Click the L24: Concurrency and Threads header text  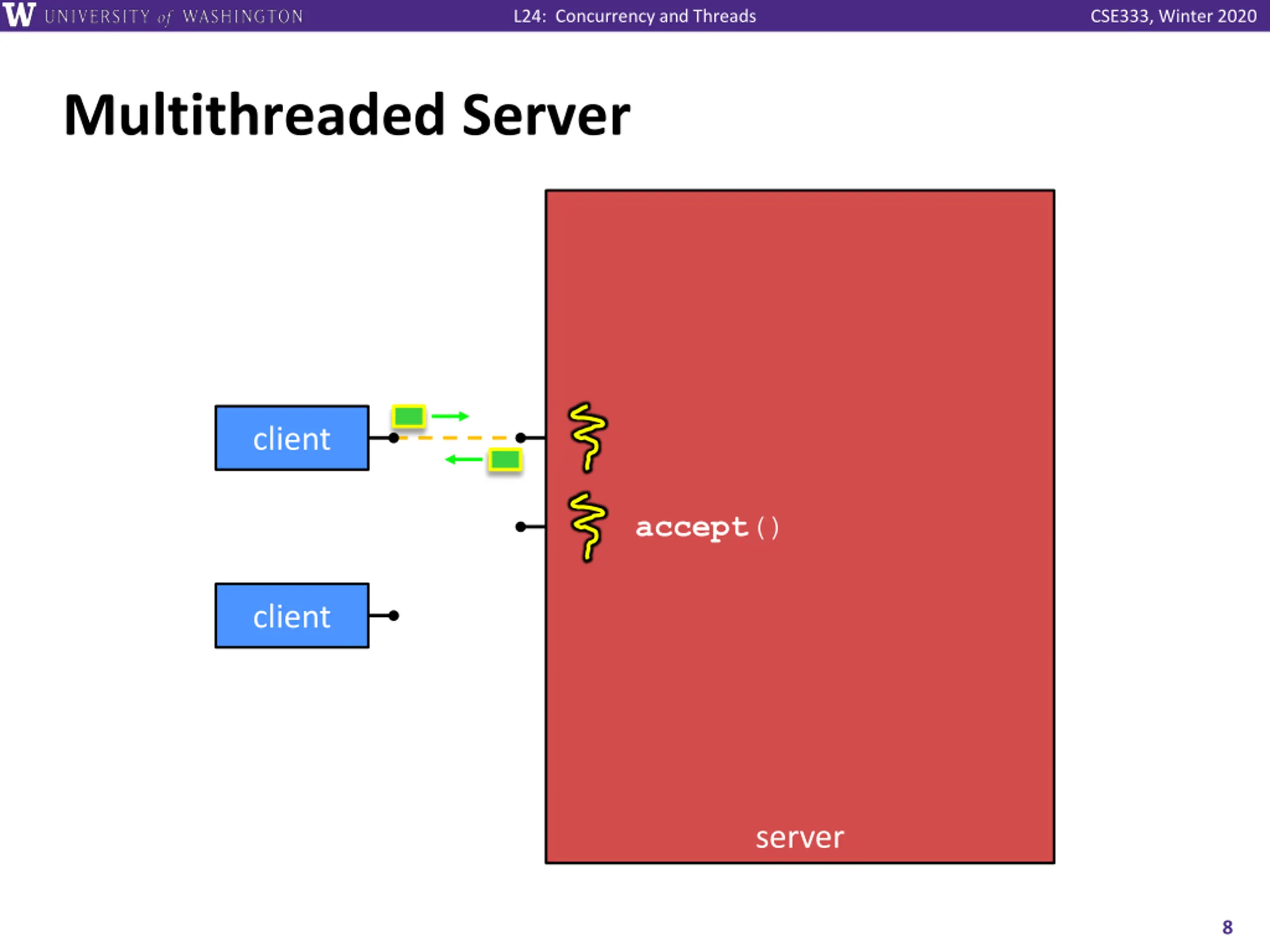(x=635, y=16)
